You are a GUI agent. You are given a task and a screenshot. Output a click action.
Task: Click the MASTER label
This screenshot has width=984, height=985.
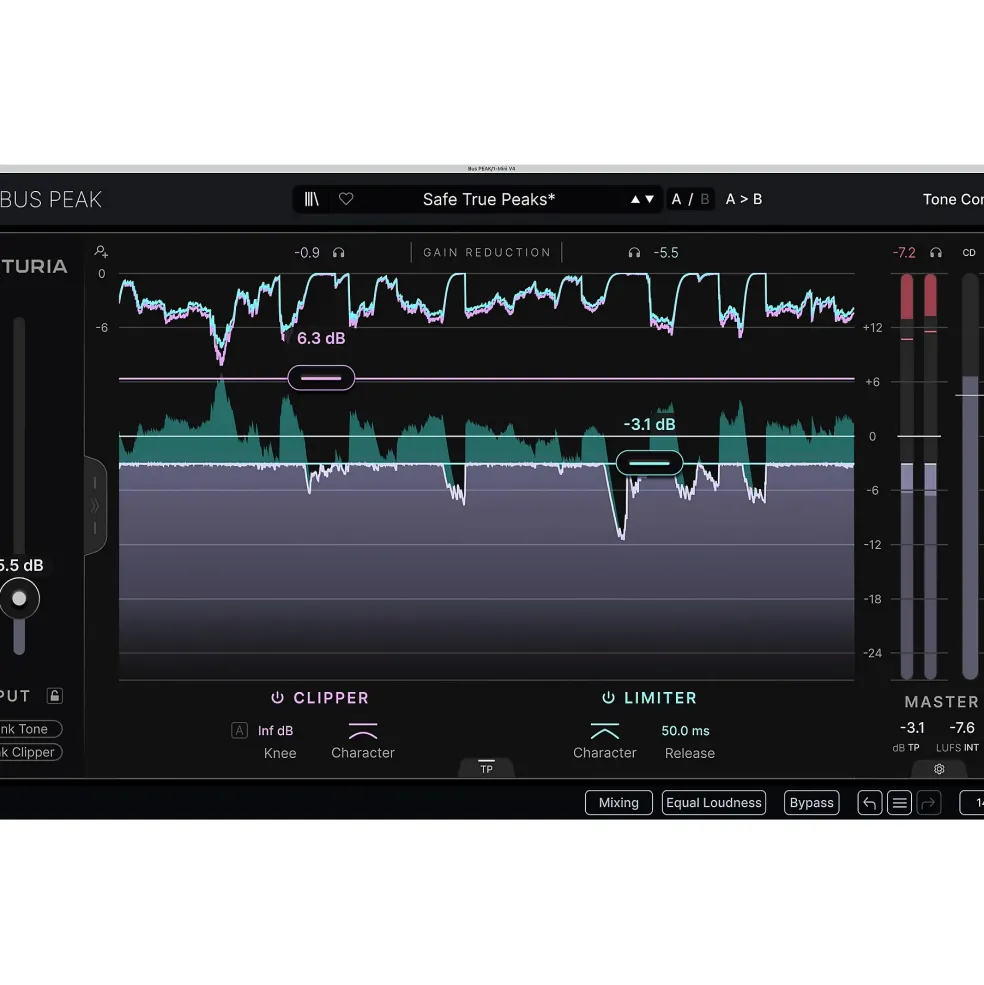[941, 702]
